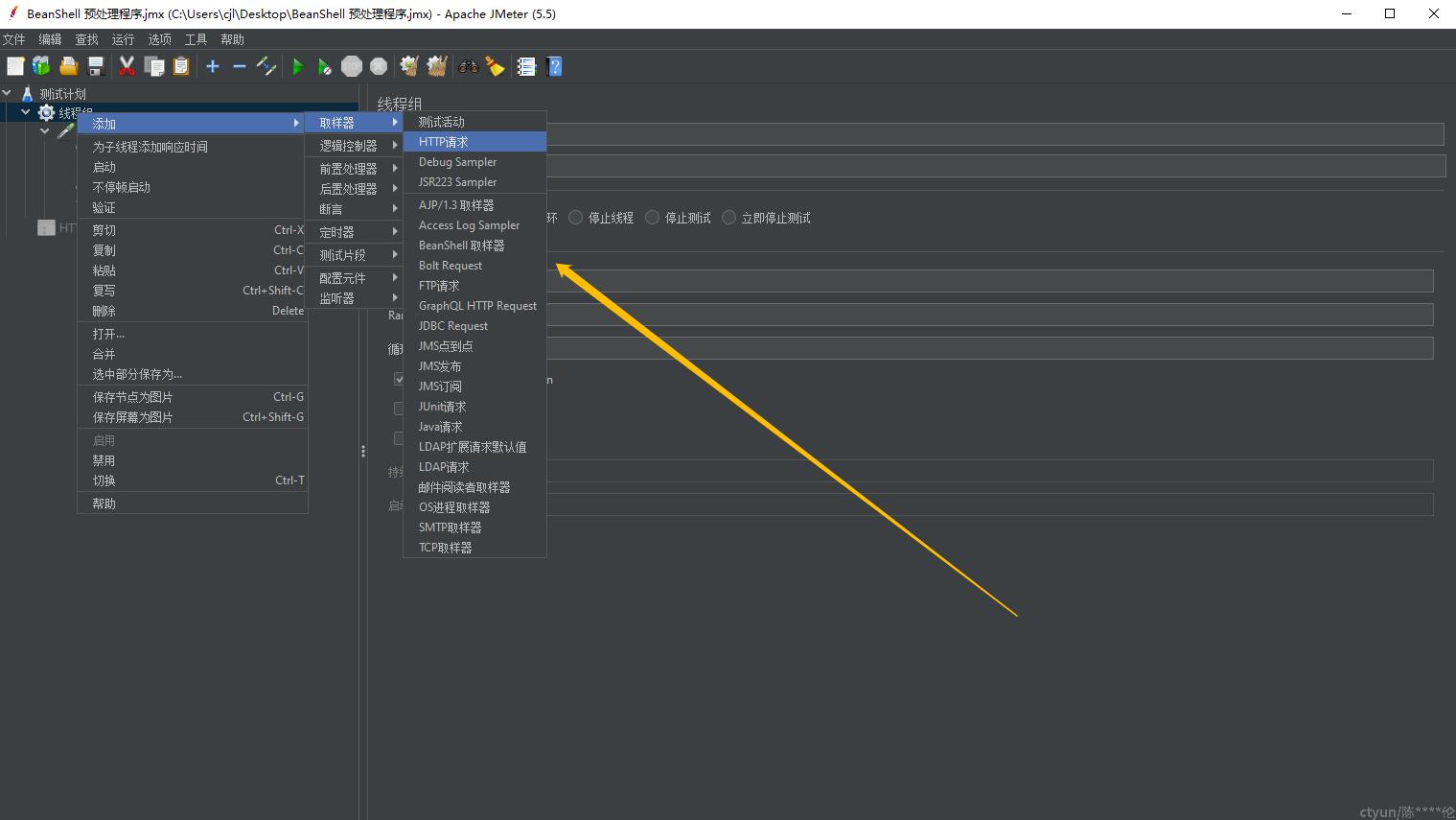The width and height of the screenshot is (1456, 820).
Task: Click the Expand All plus icon
Action: tap(213, 66)
